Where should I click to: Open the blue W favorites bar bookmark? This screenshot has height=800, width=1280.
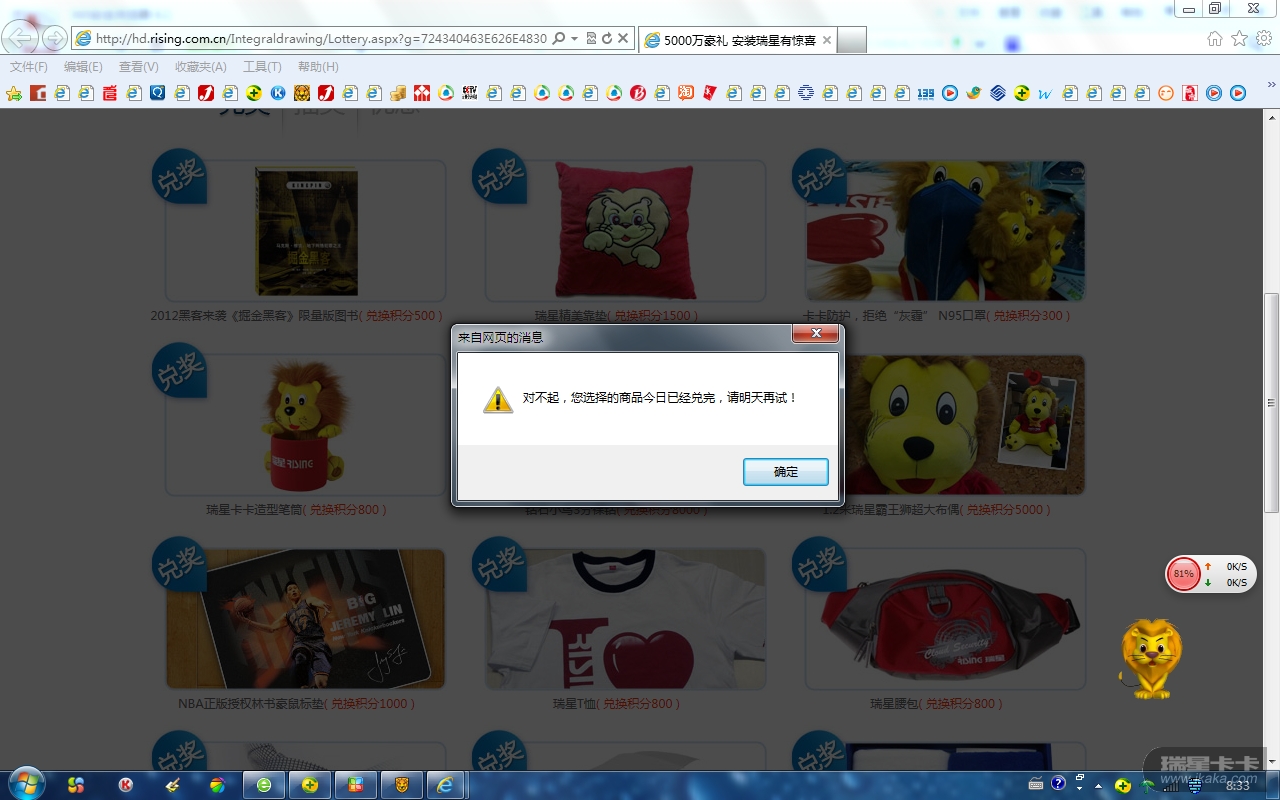[x=1046, y=93]
